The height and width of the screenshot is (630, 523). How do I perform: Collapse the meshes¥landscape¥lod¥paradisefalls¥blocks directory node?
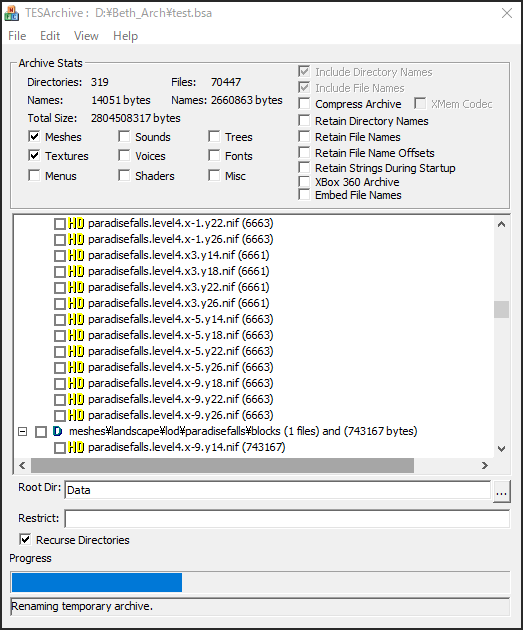22,432
